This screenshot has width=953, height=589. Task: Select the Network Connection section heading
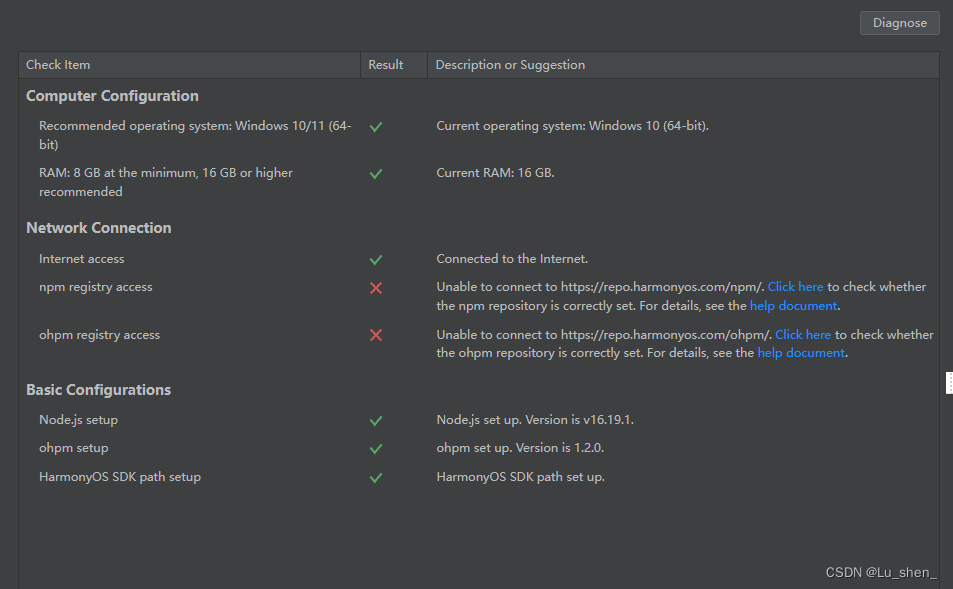(98, 228)
